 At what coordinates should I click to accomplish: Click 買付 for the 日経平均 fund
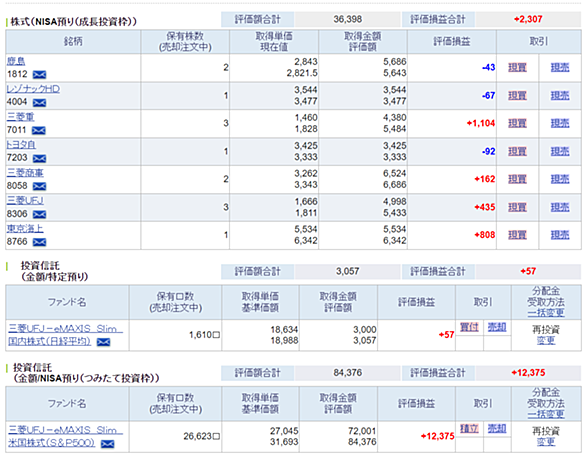pyautogui.click(x=469, y=327)
